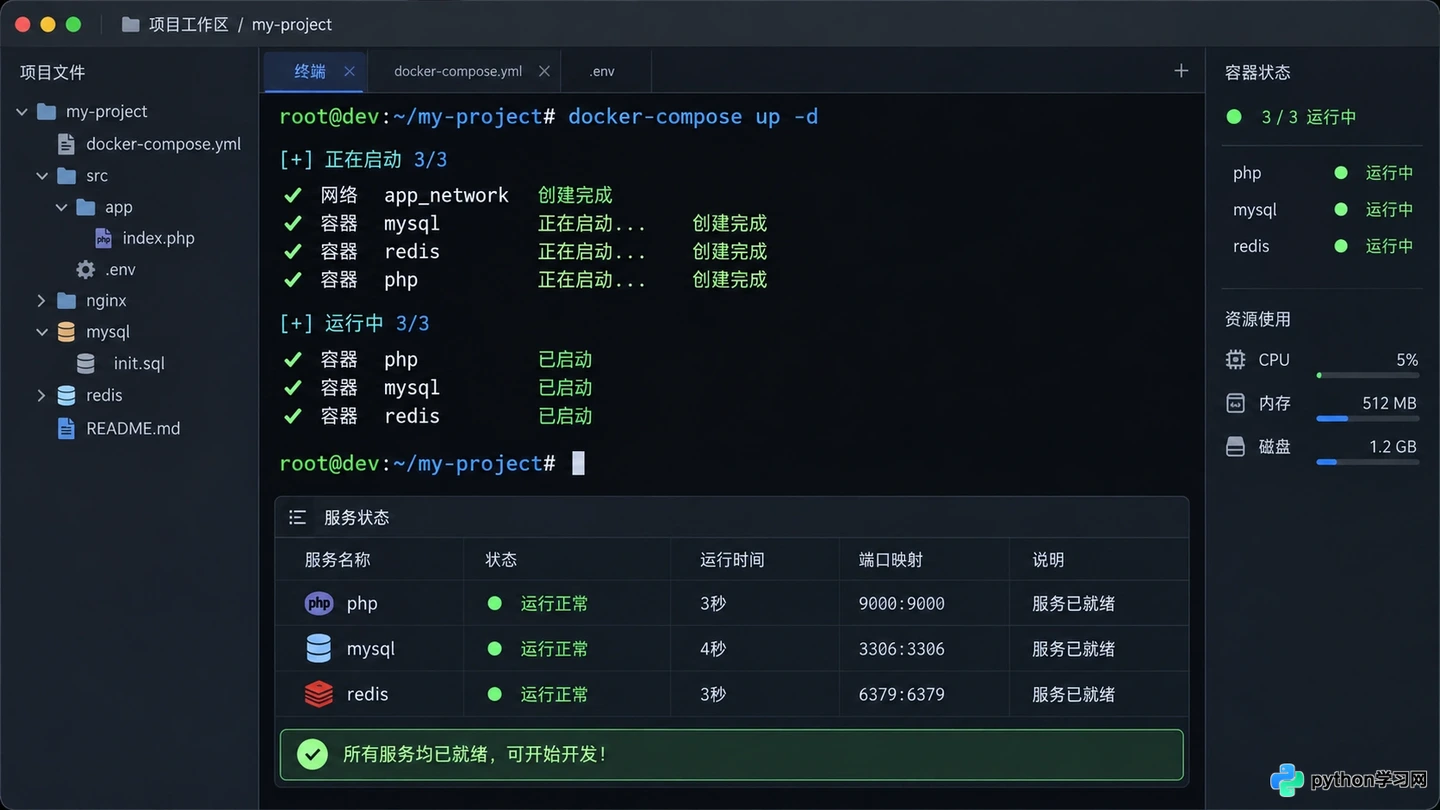Click the workspace folder icon in title bar
1440x810 pixels.
point(130,24)
